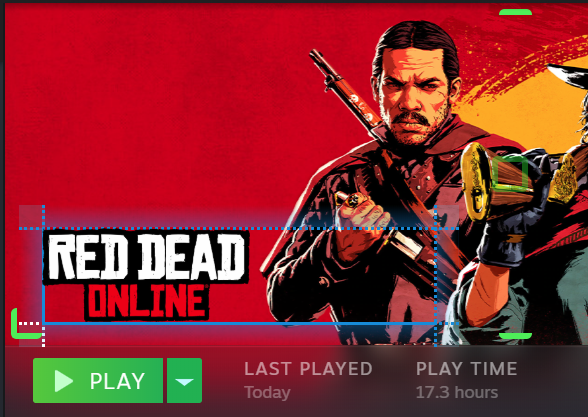Click the 17.3 hours play time value
588x417 pixels.
click(x=457, y=393)
